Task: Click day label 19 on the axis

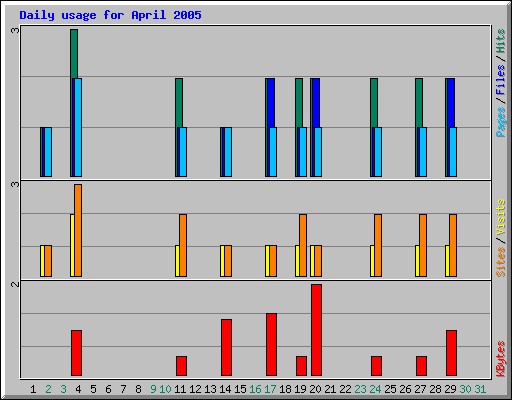Action: pyautogui.click(x=300, y=389)
